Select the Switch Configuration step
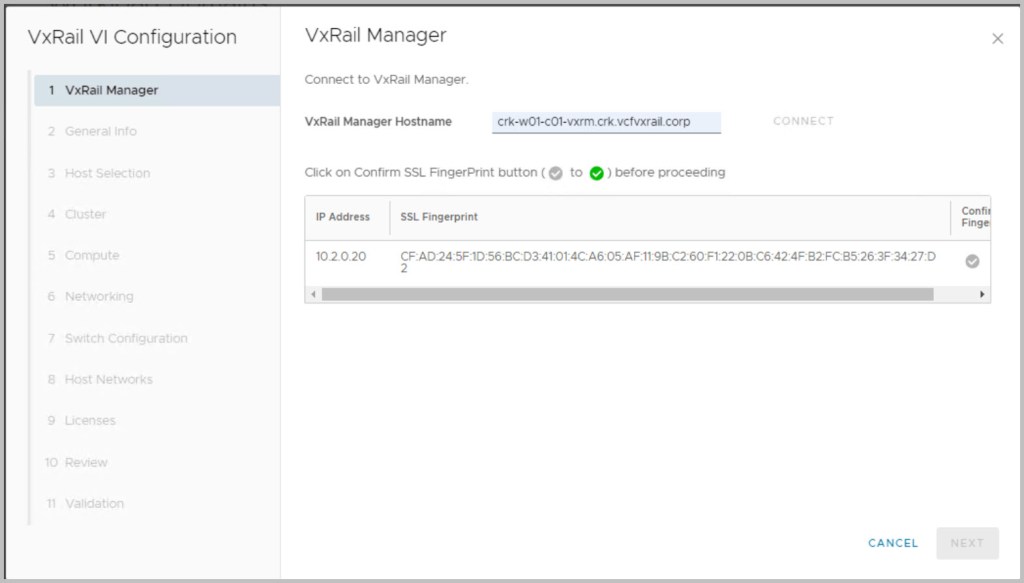Viewport: 1024px width, 583px height. pos(126,338)
